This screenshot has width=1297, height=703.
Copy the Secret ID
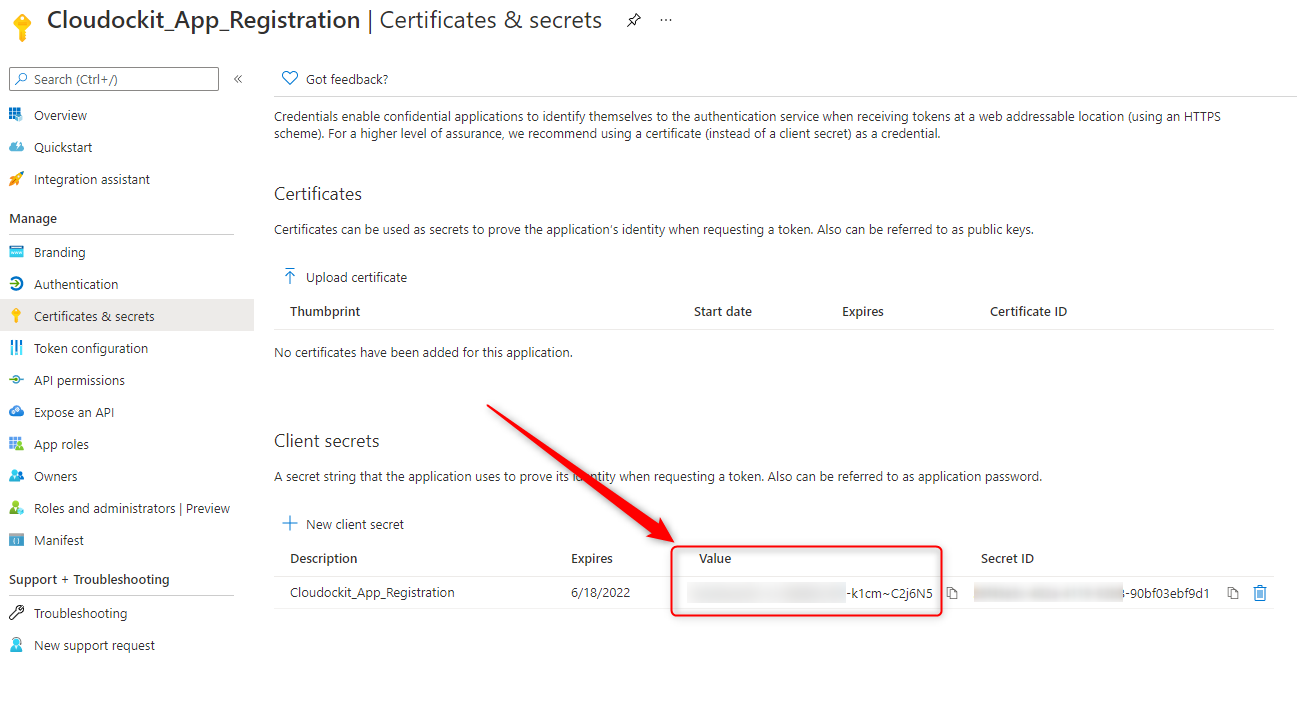coord(1232,592)
